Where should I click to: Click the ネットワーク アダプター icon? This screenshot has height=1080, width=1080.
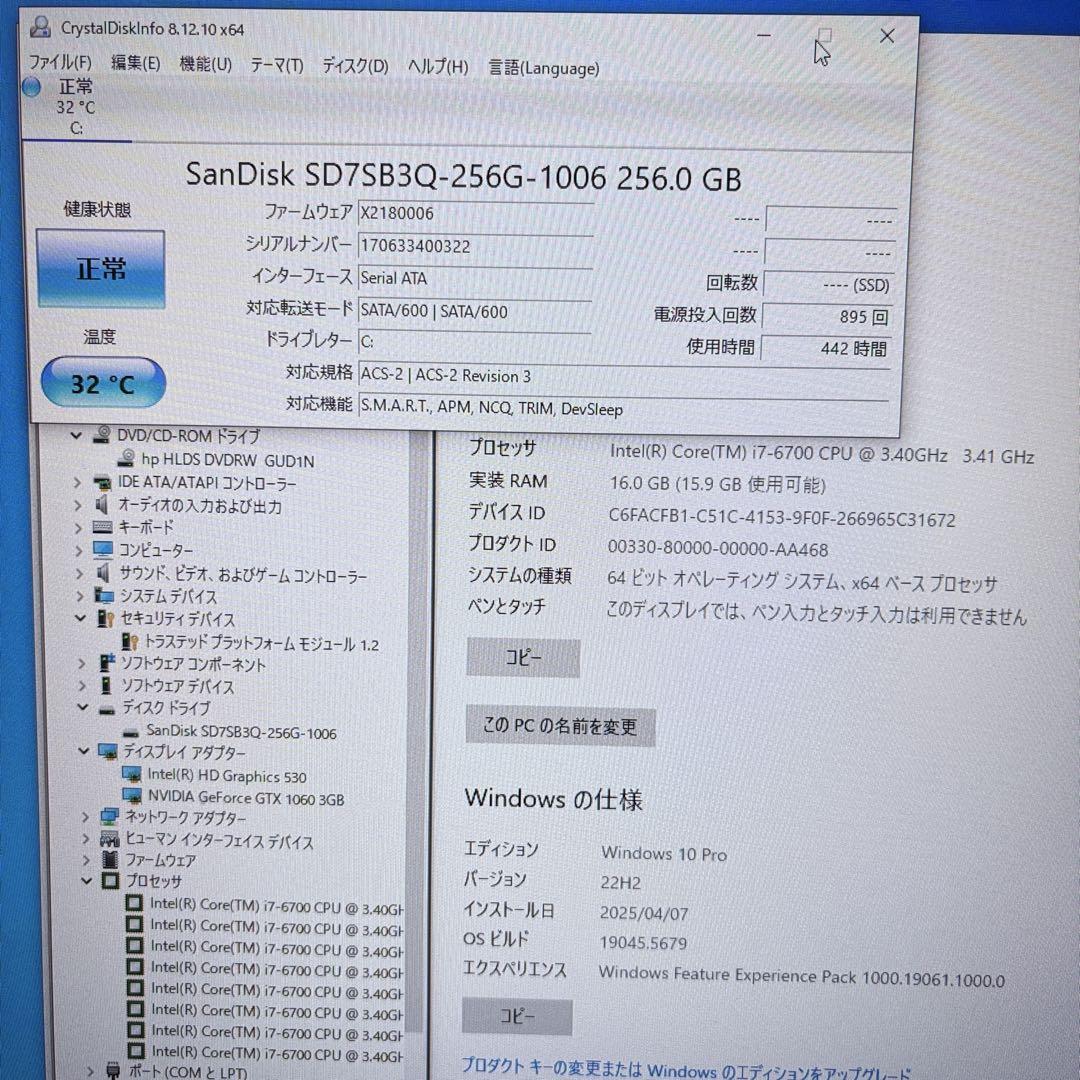110,817
